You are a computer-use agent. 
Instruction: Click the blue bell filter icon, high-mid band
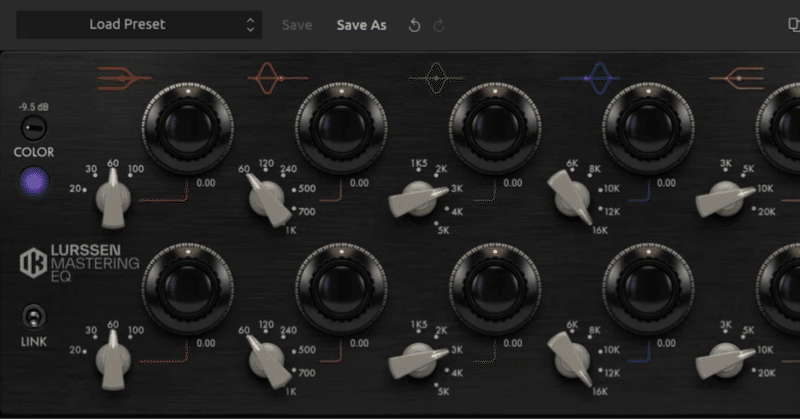coord(590,79)
